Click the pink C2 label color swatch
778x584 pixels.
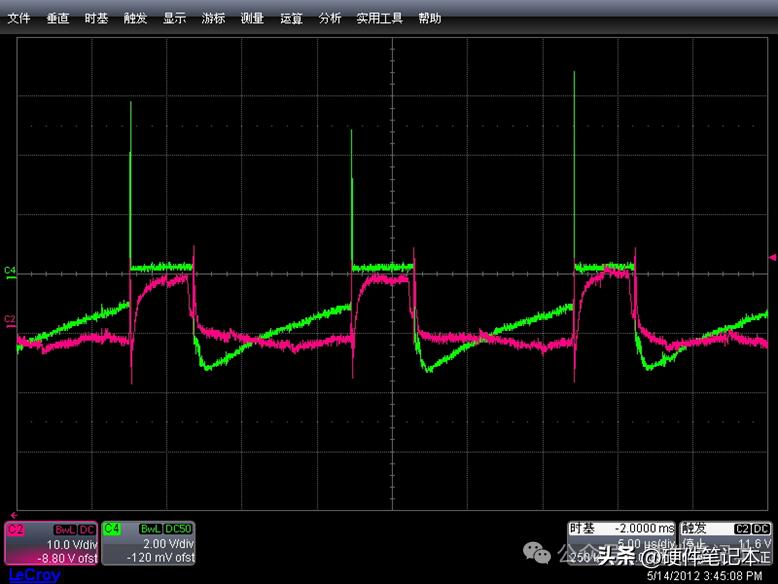tap(16, 527)
